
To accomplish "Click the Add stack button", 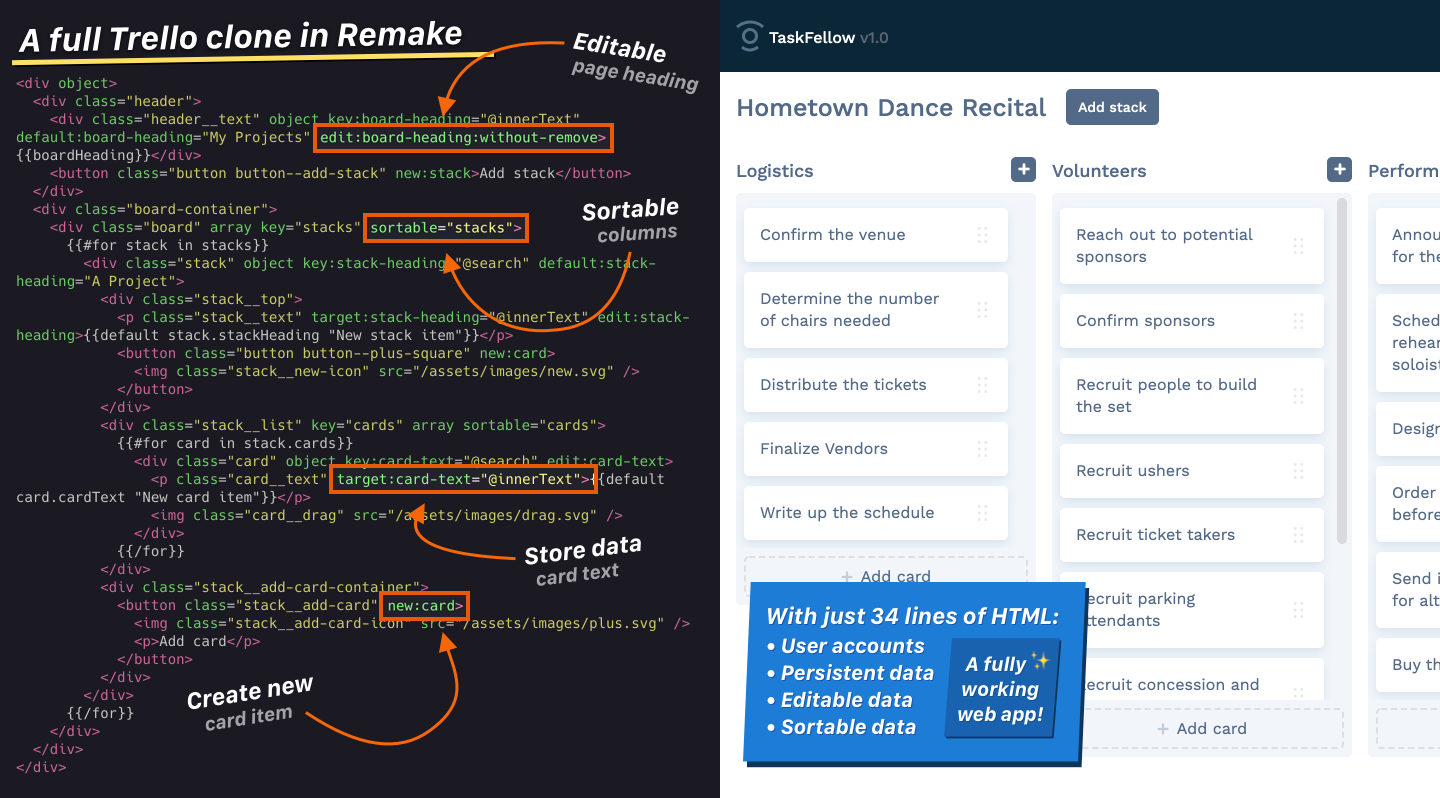I will (x=1112, y=107).
